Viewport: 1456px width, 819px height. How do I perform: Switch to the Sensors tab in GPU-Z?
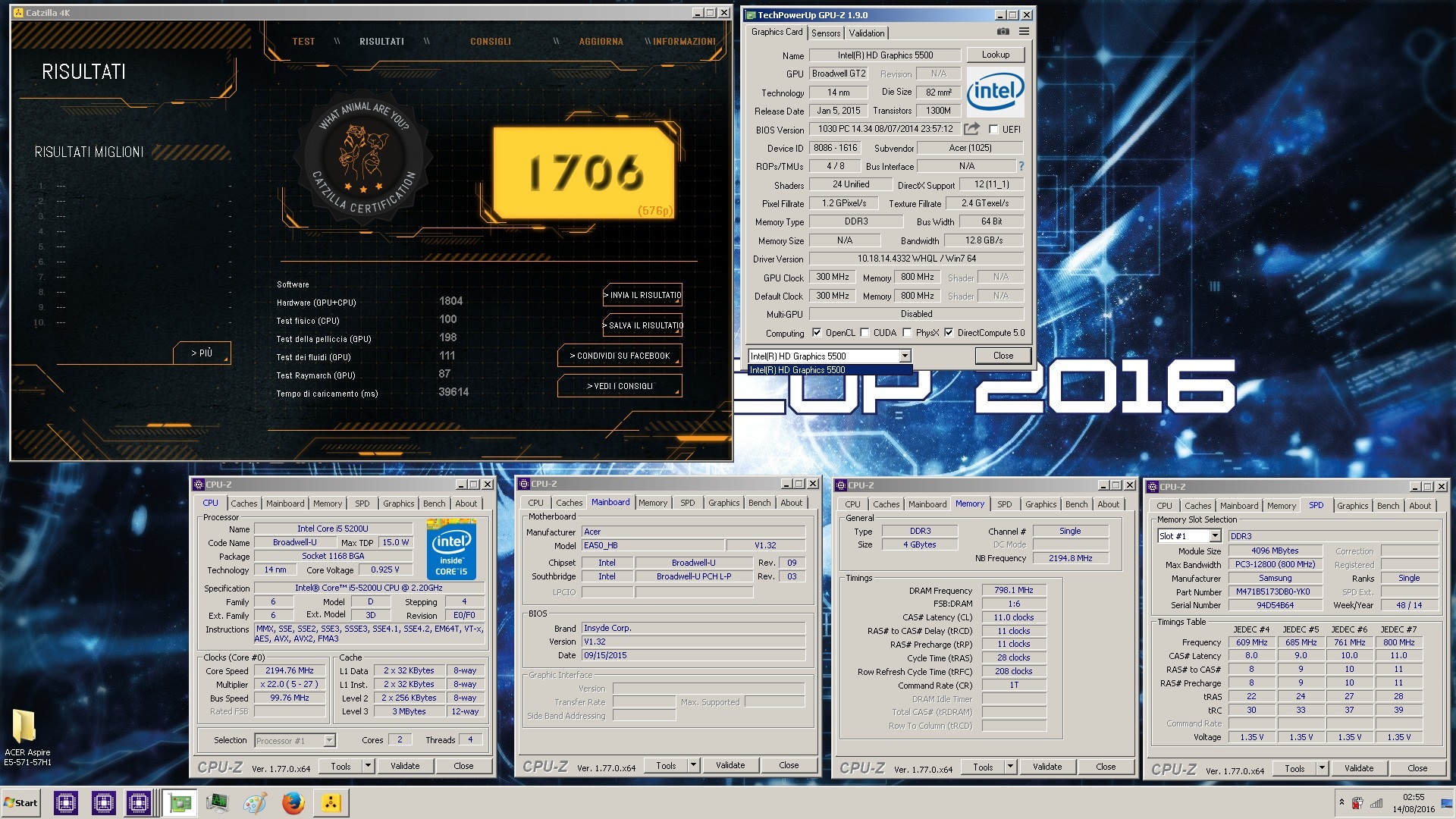click(825, 33)
